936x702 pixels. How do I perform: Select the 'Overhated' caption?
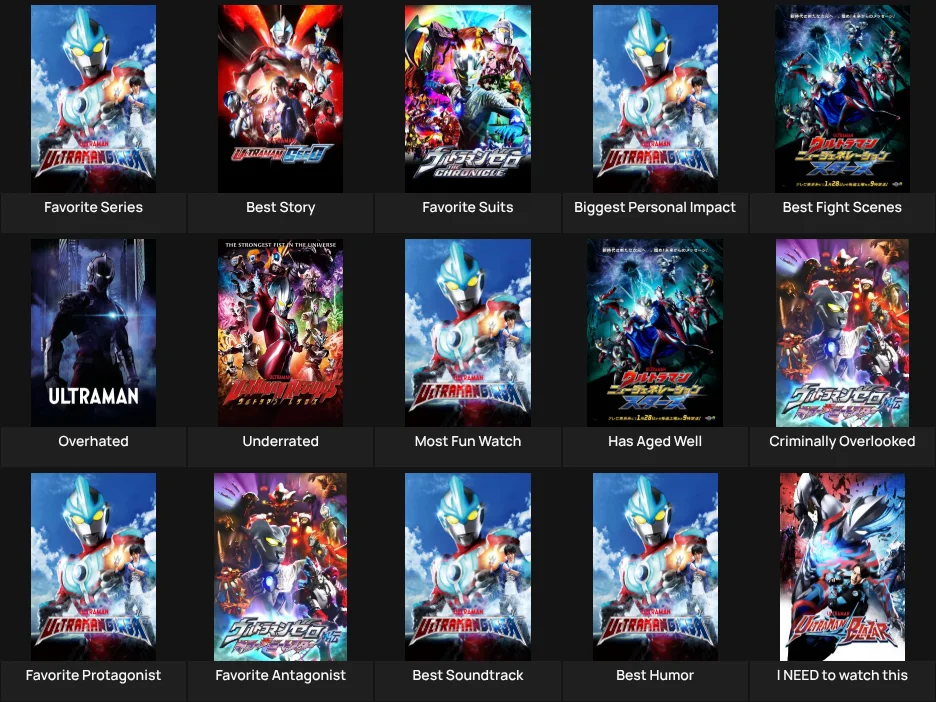click(x=93, y=441)
